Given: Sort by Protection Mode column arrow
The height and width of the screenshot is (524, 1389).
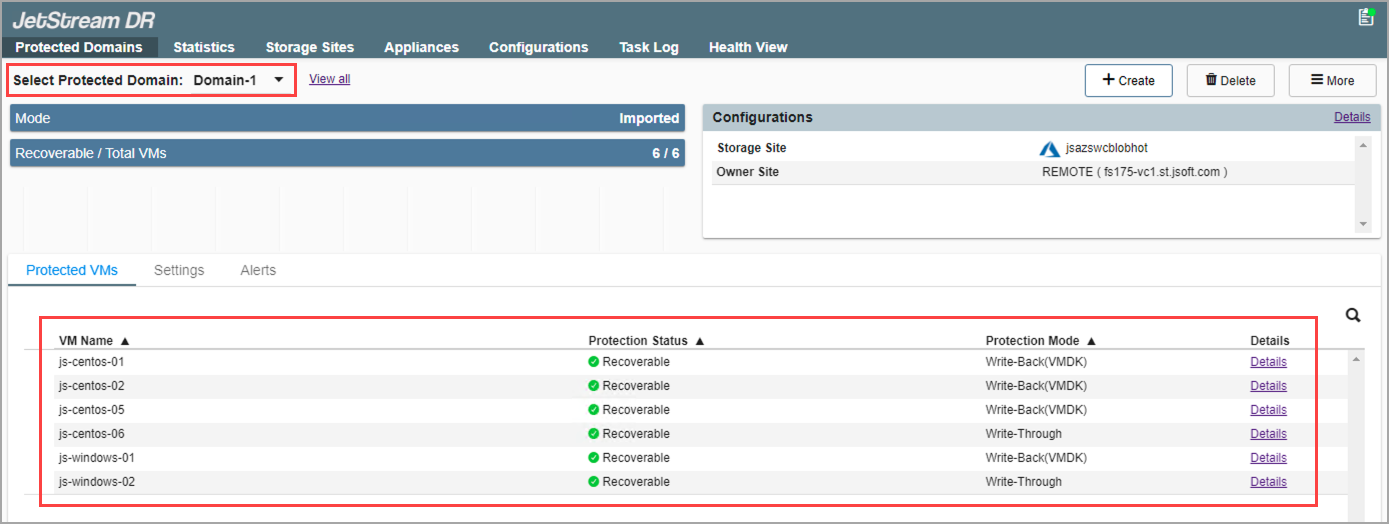Looking at the screenshot, I should [1092, 341].
